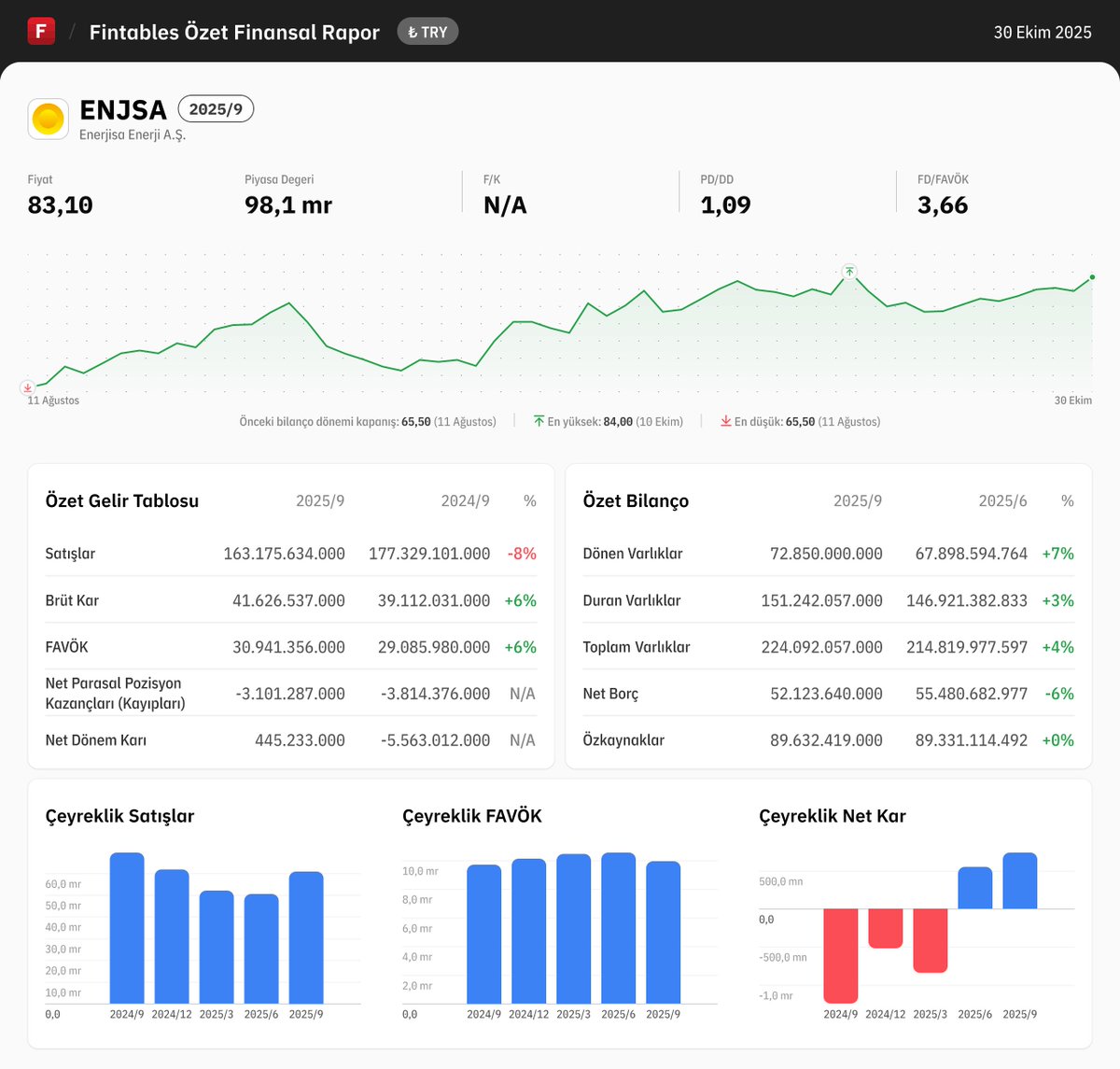Click the ENJSA company logo
Screen dimensions: 1120x1069
[x=48, y=119]
